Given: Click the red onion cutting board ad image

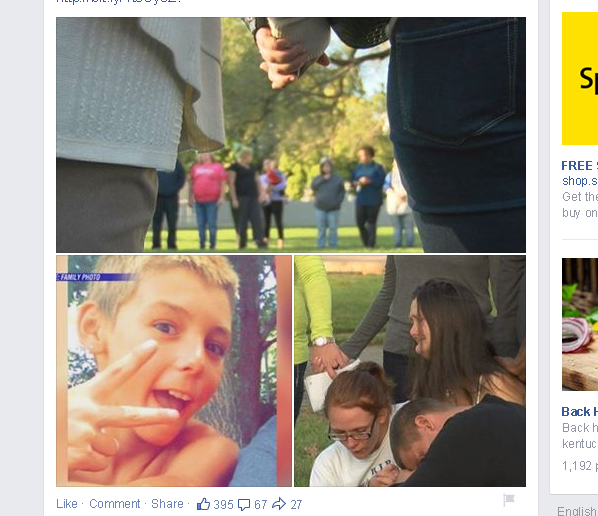Looking at the screenshot, I should 580,324.
